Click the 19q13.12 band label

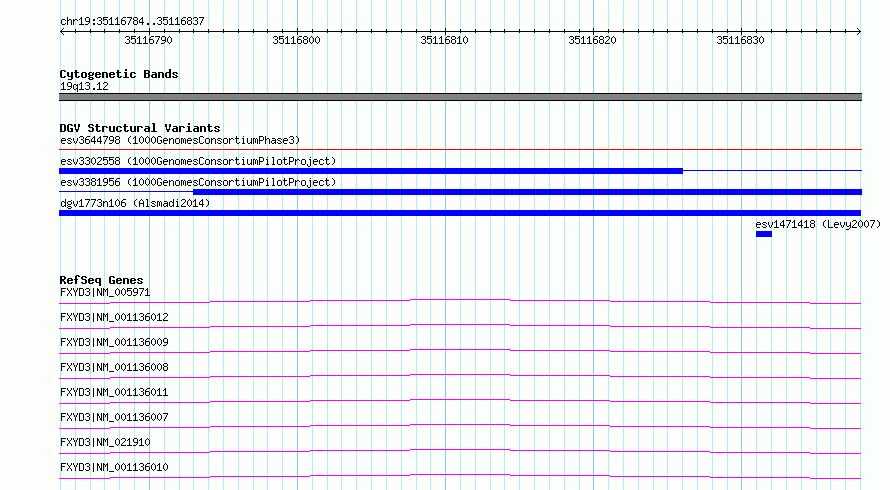pyautogui.click(x=84, y=86)
